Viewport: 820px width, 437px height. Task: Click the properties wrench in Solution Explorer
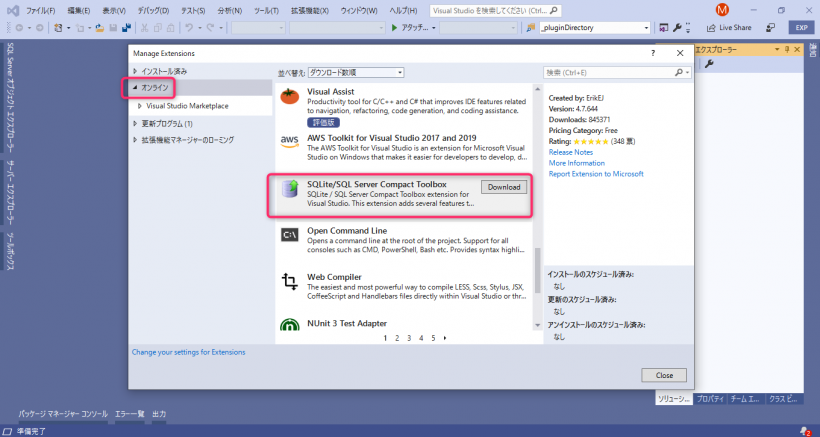coord(709,64)
